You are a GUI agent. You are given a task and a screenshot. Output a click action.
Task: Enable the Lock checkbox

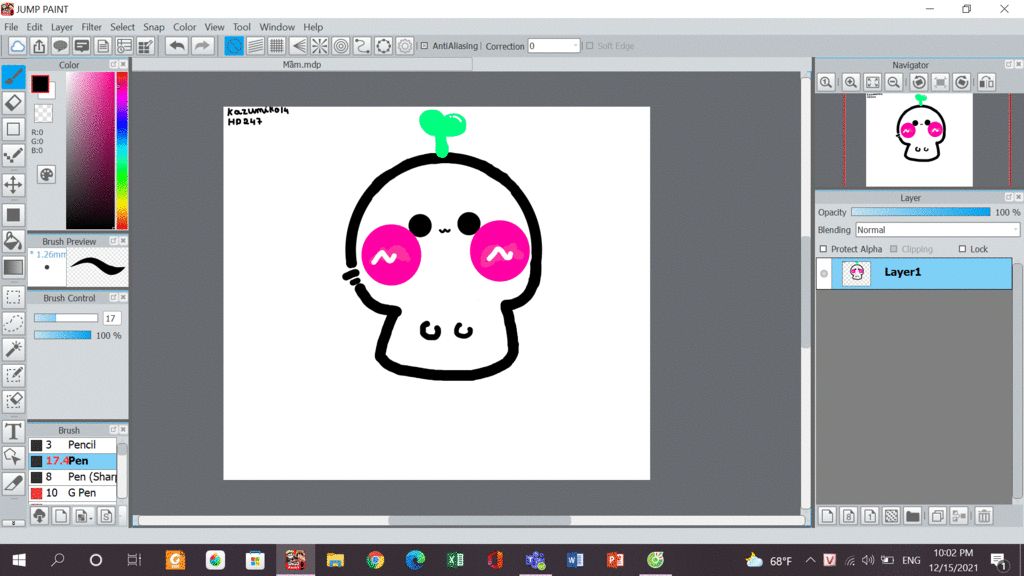coord(962,249)
